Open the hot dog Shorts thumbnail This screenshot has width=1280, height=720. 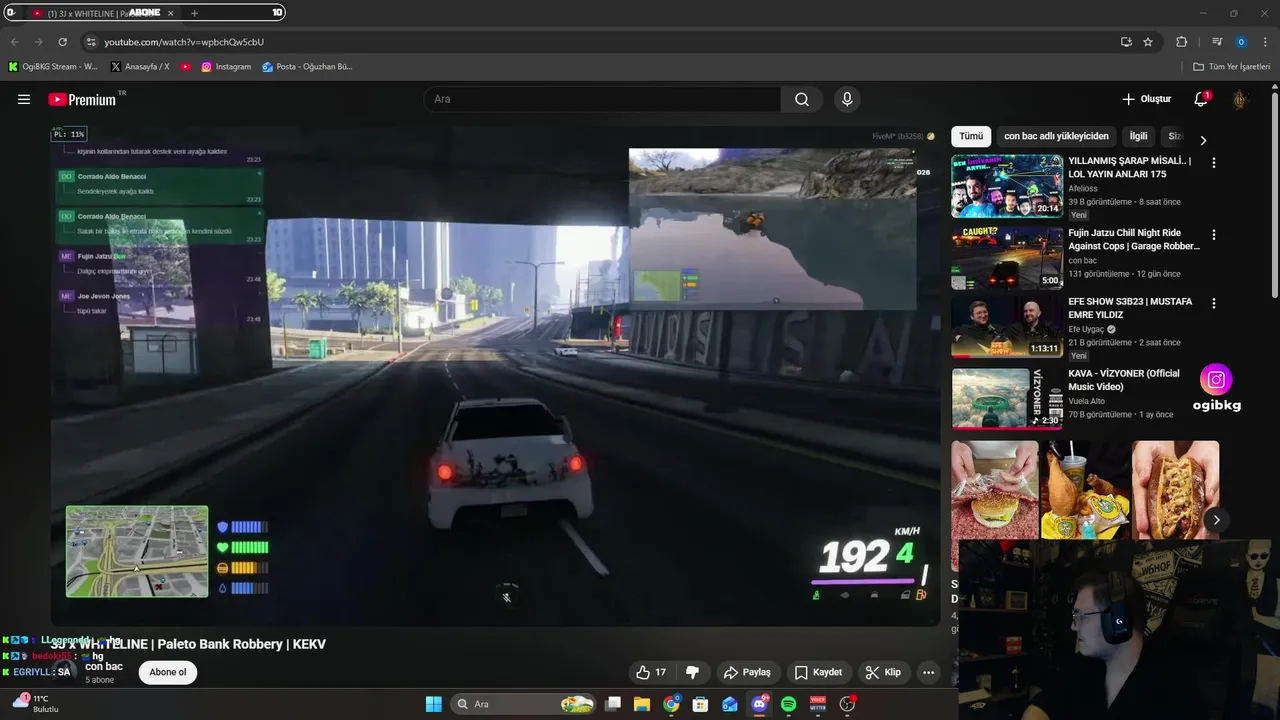1175,490
